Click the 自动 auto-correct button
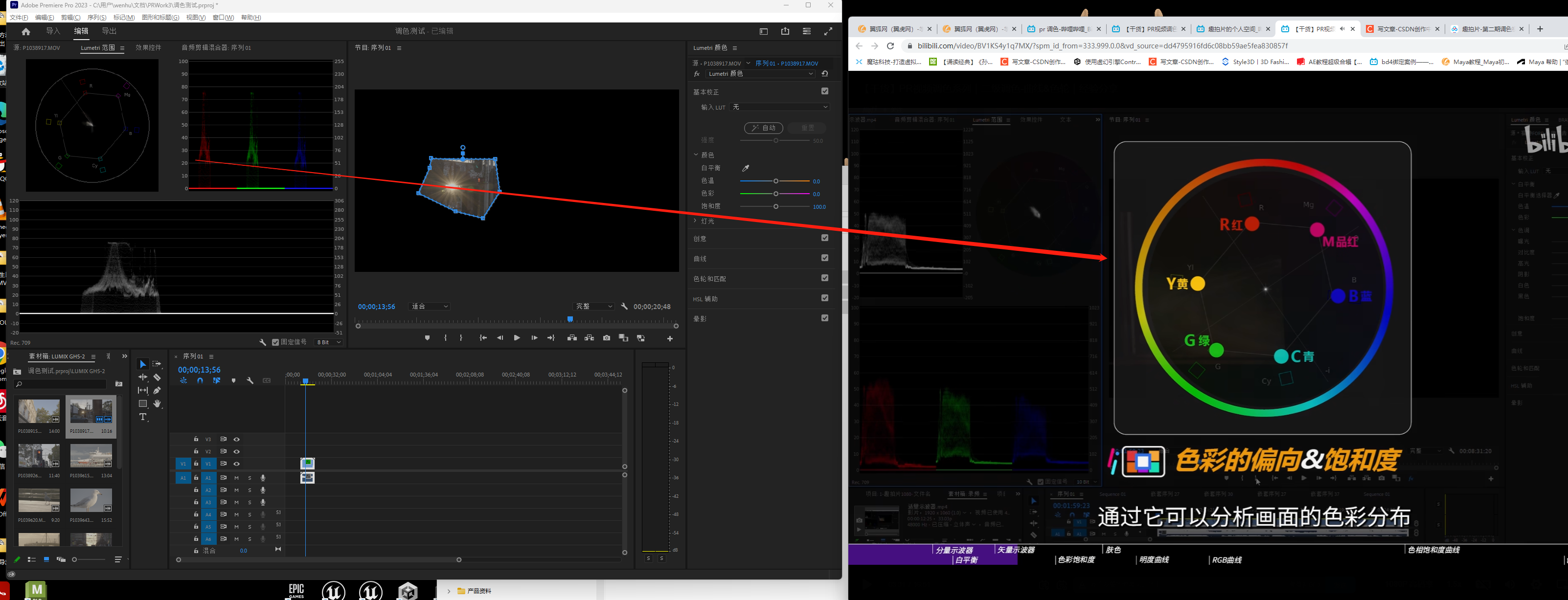The image size is (1568, 600). click(763, 128)
